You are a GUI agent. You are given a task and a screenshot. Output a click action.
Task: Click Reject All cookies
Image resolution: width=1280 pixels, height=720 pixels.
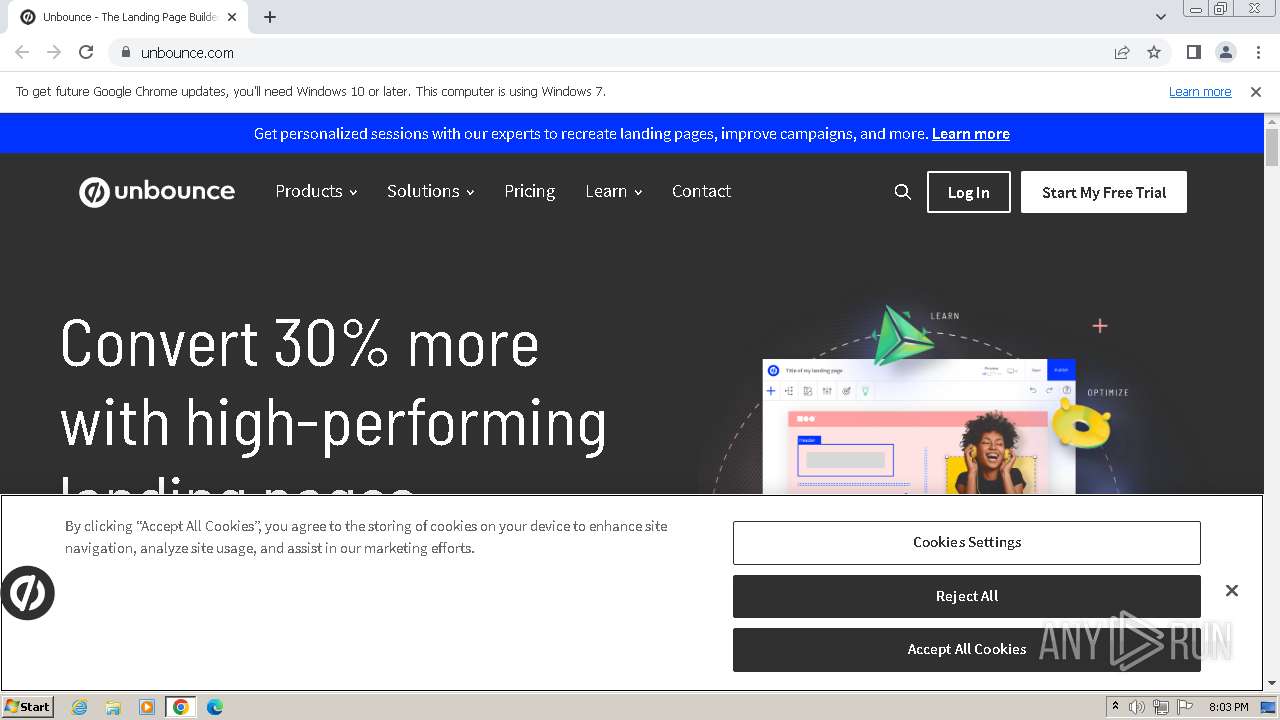pyautogui.click(x=966, y=596)
